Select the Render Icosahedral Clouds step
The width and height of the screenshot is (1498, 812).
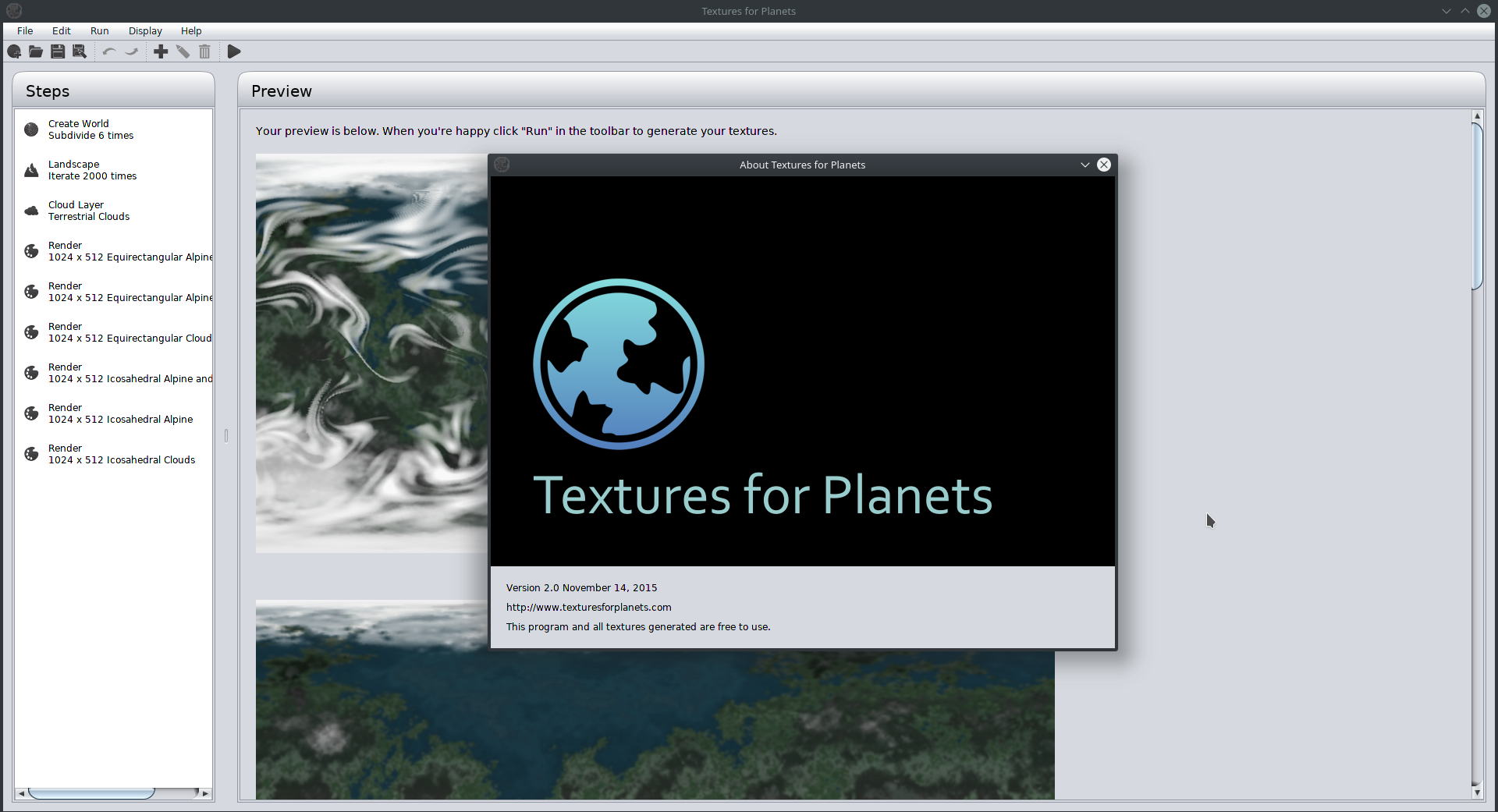[113, 454]
